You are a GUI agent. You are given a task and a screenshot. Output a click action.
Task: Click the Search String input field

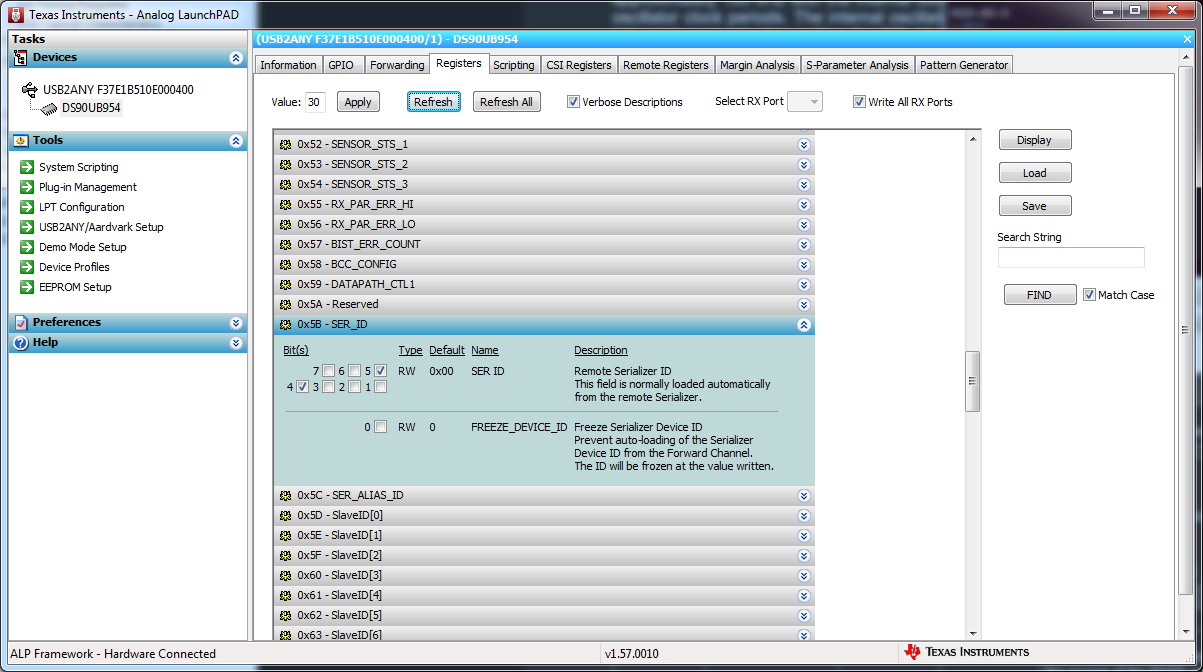1071,258
